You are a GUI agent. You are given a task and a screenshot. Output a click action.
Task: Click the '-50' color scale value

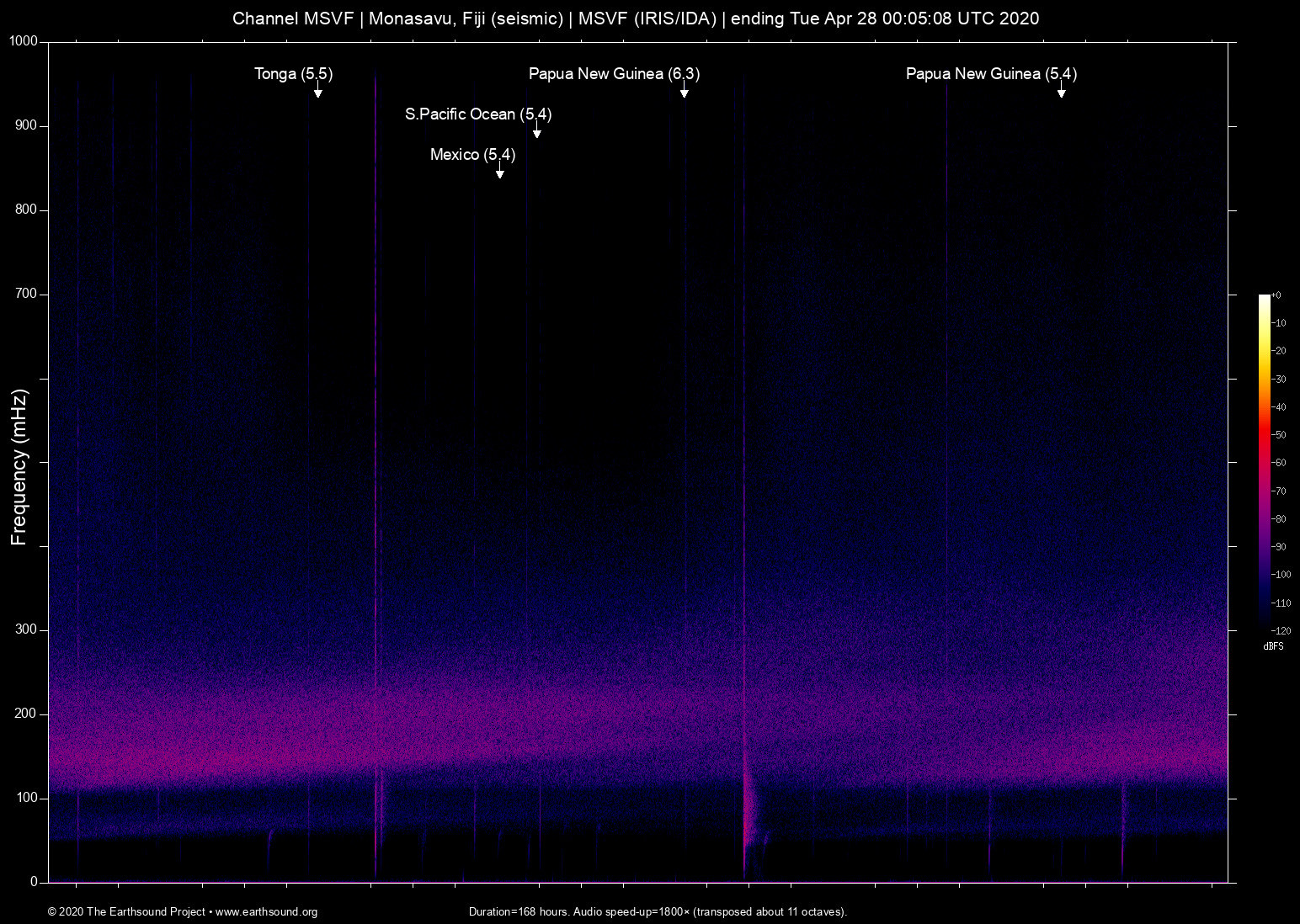coord(1279,435)
